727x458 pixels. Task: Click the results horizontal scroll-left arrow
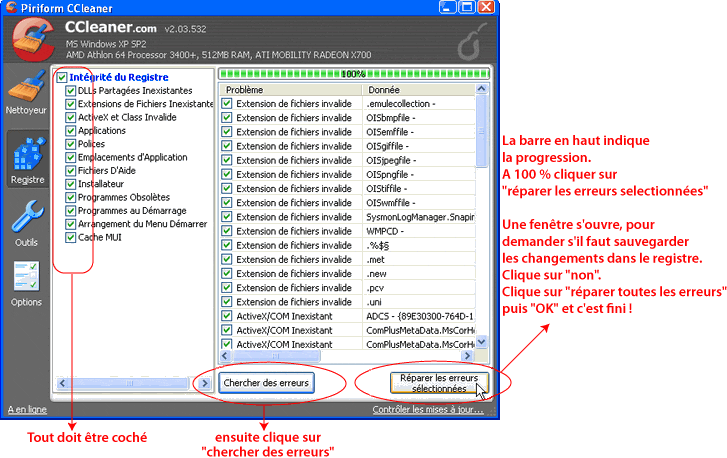click(x=225, y=356)
